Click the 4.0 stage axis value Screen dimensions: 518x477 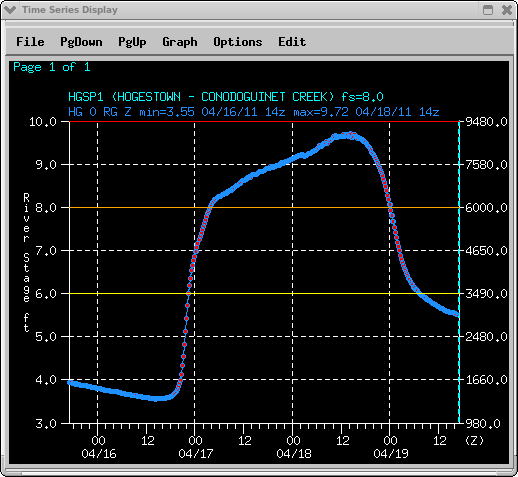46,380
